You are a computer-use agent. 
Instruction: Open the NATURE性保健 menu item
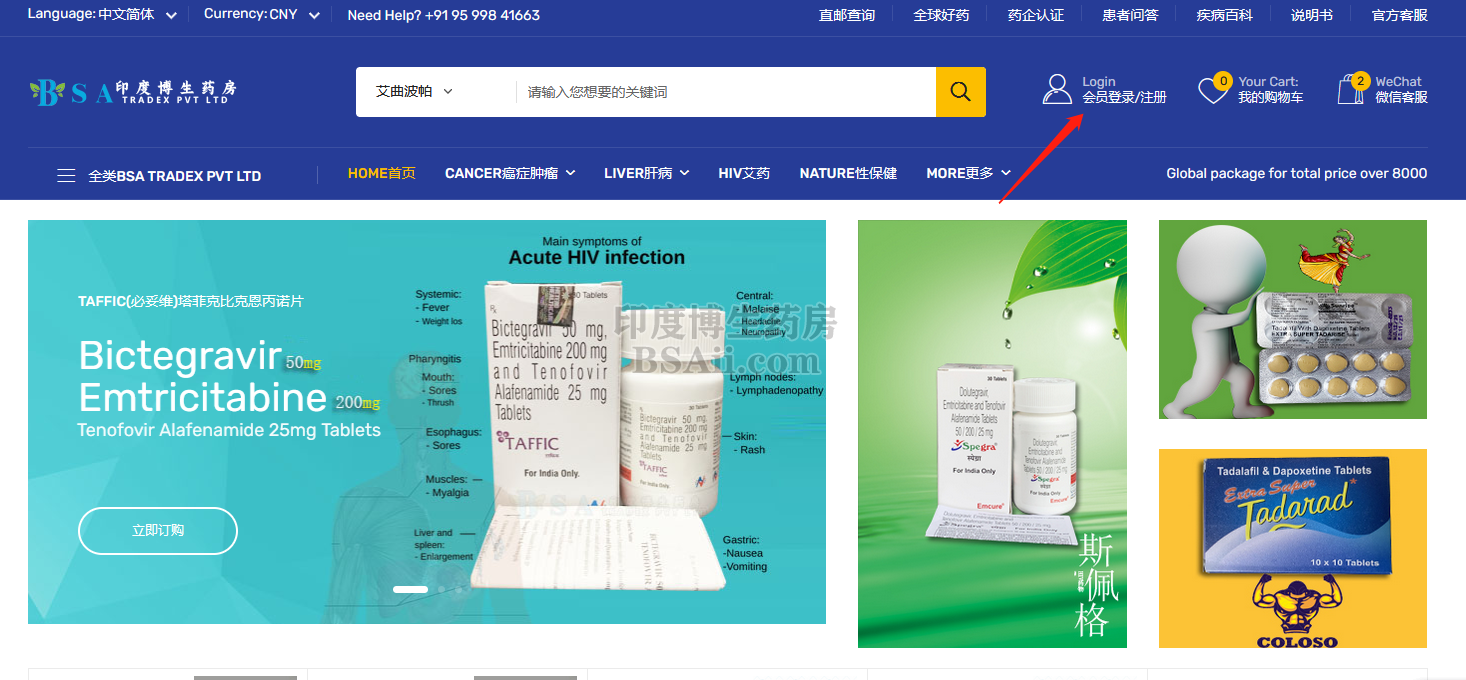(x=848, y=174)
